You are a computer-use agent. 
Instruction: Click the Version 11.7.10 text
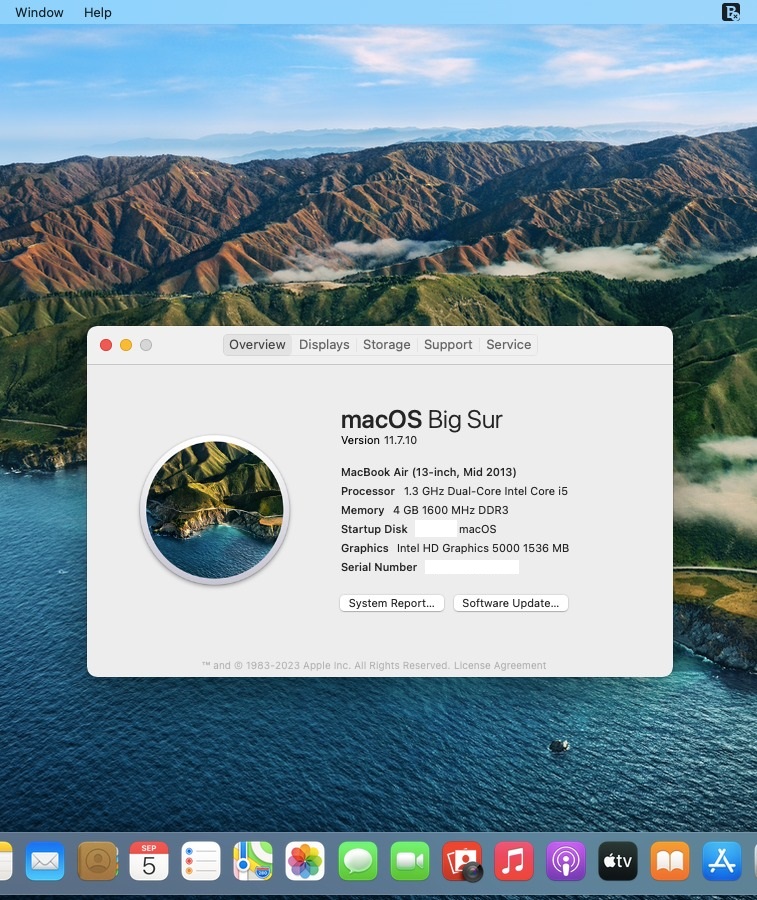coord(379,440)
